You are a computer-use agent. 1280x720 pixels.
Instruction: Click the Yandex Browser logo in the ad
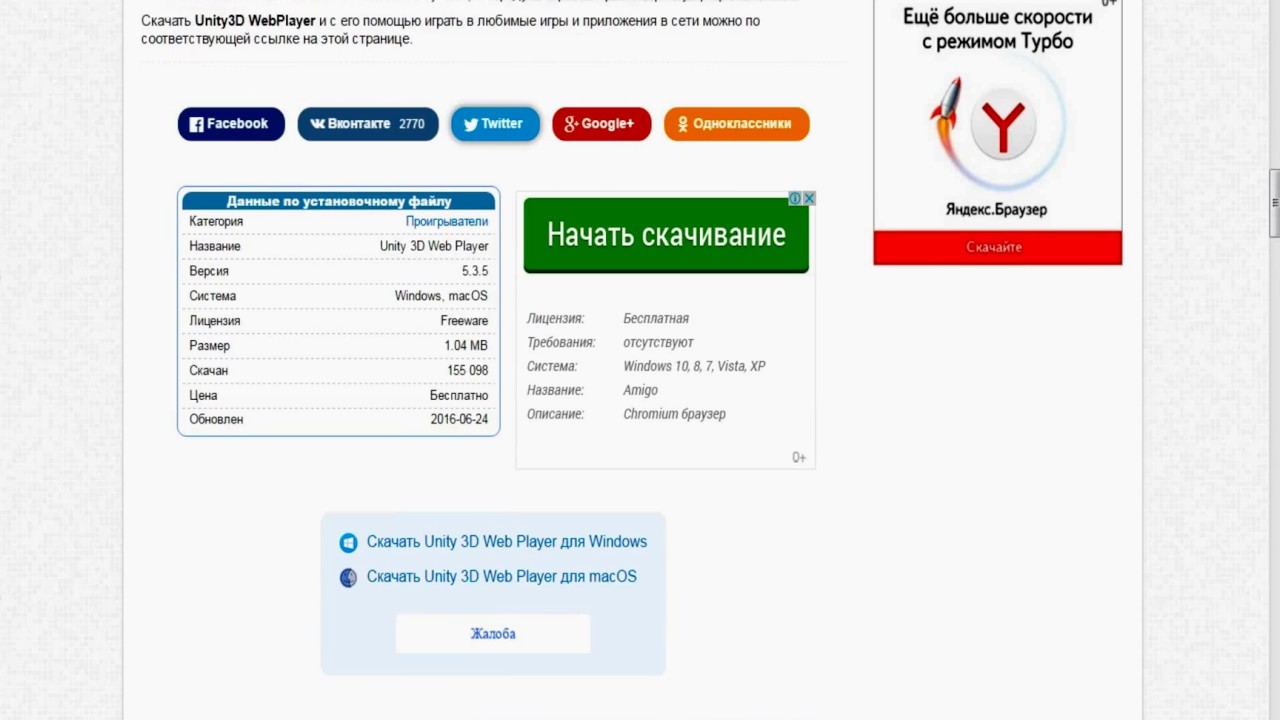1003,126
